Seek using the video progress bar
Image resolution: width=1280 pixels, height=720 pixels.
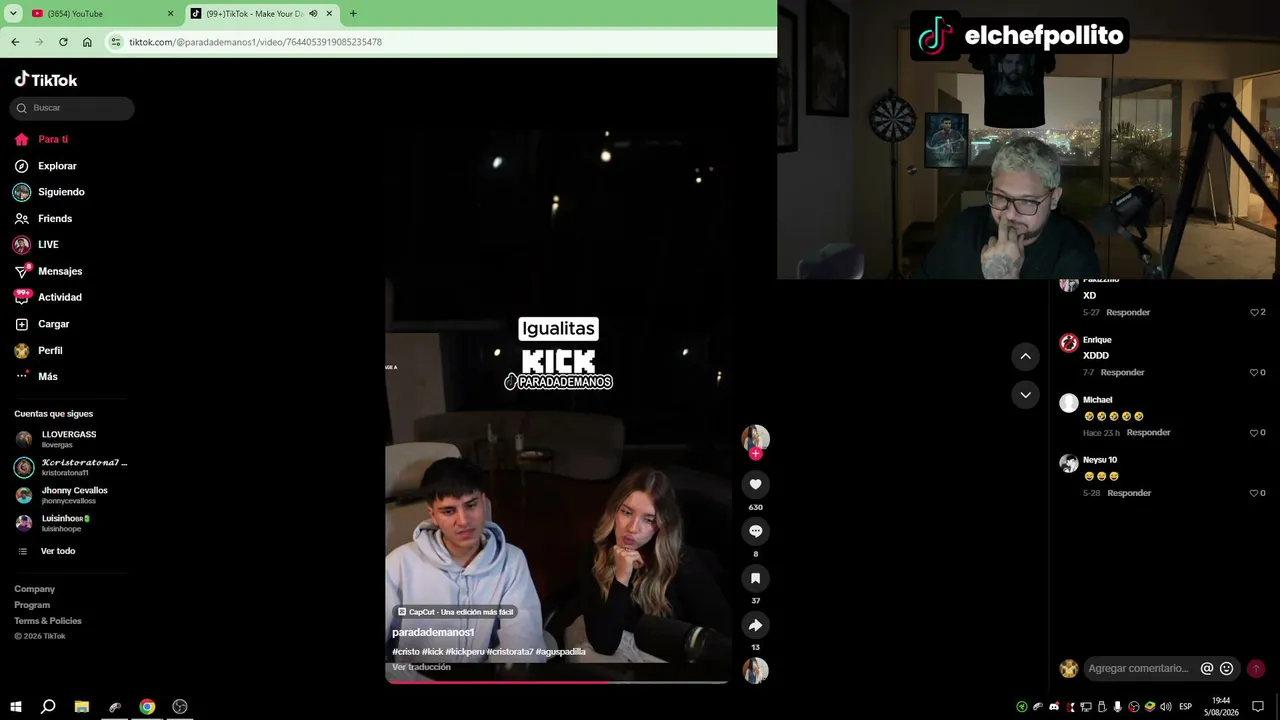click(x=557, y=682)
